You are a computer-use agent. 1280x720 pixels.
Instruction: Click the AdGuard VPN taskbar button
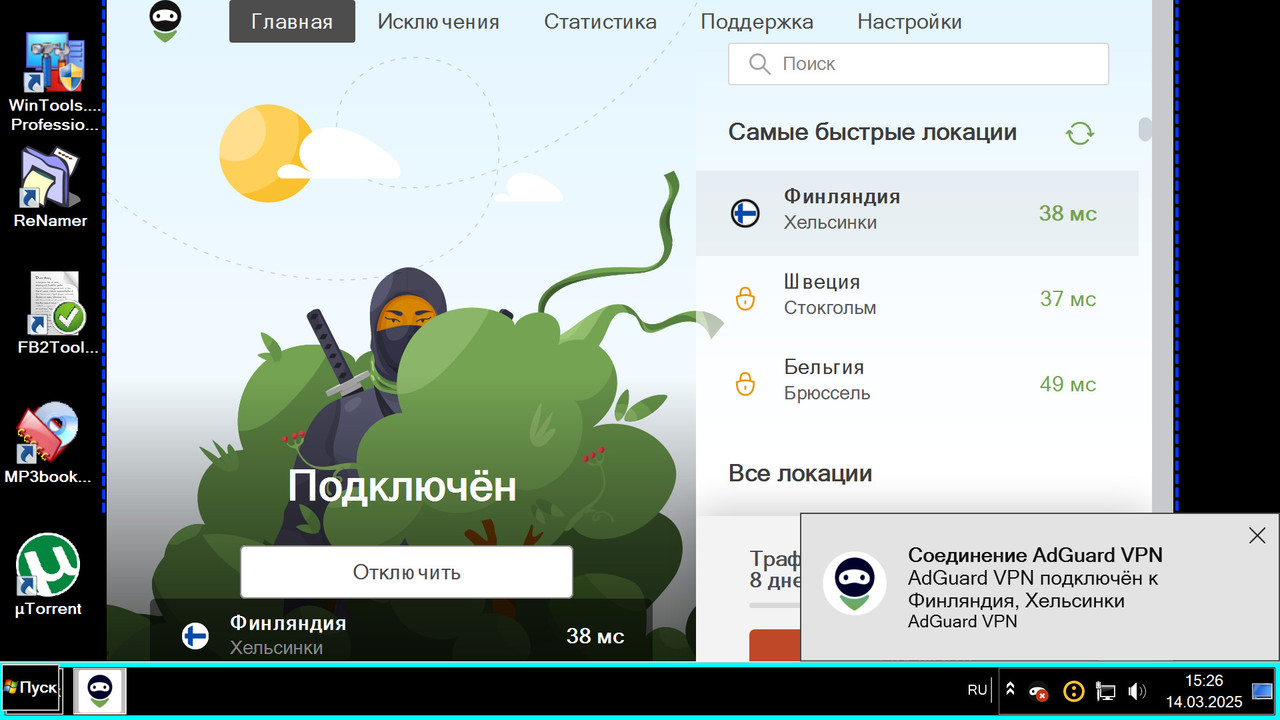coord(100,690)
